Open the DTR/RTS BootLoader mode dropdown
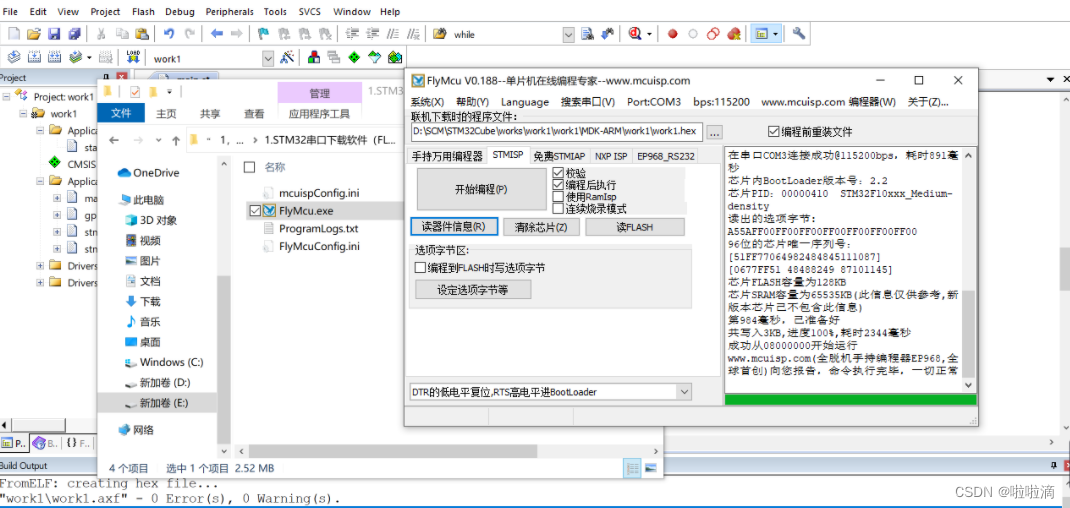Image resolution: width=1070 pixels, height=508 pixels. [x=684, y=392]
